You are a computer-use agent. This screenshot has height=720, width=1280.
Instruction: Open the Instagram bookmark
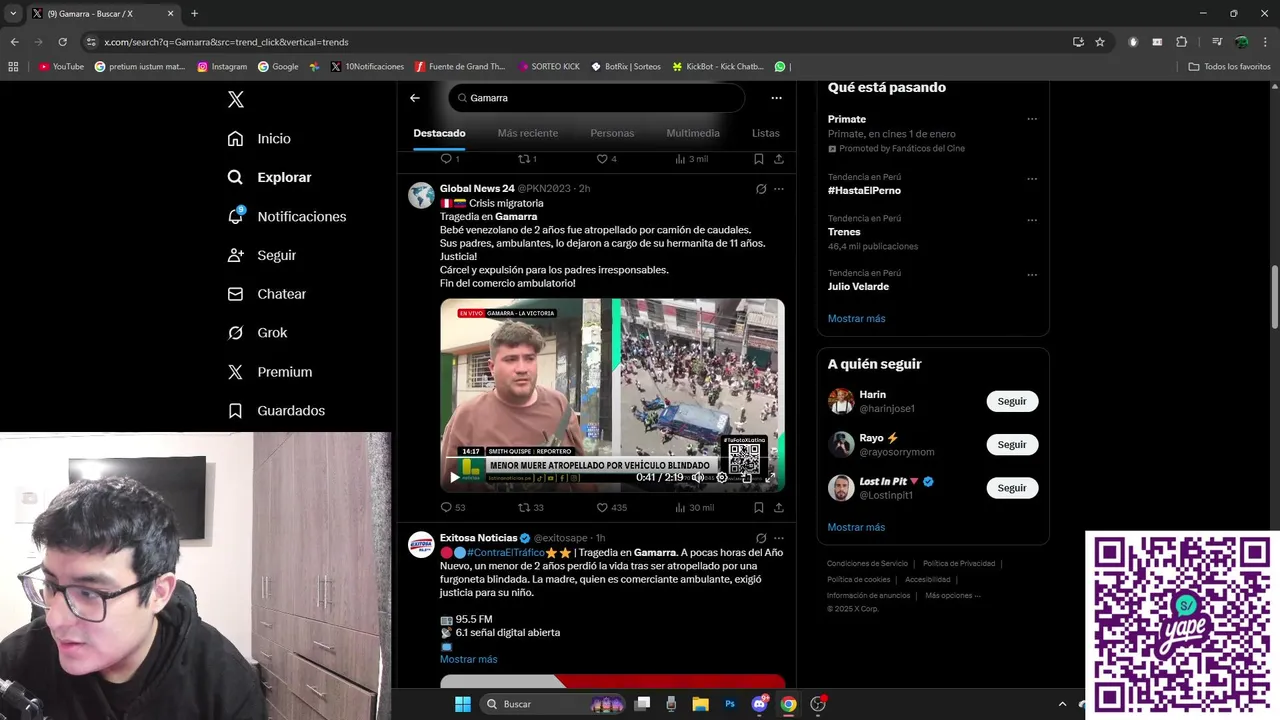pos(222,66)
